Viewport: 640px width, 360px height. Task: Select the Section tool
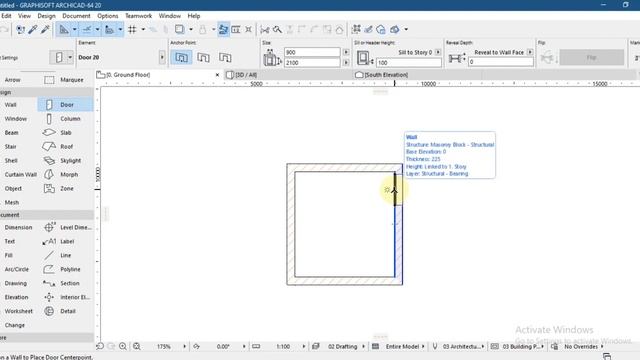click(65, 283)
